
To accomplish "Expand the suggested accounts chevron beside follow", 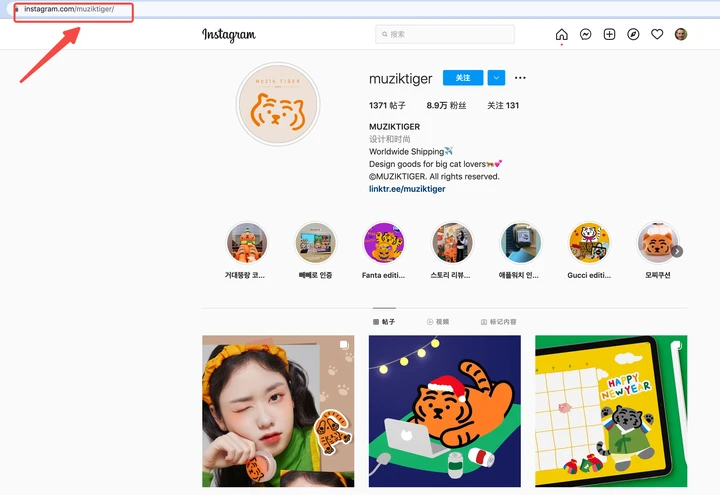I will (496, 78).
